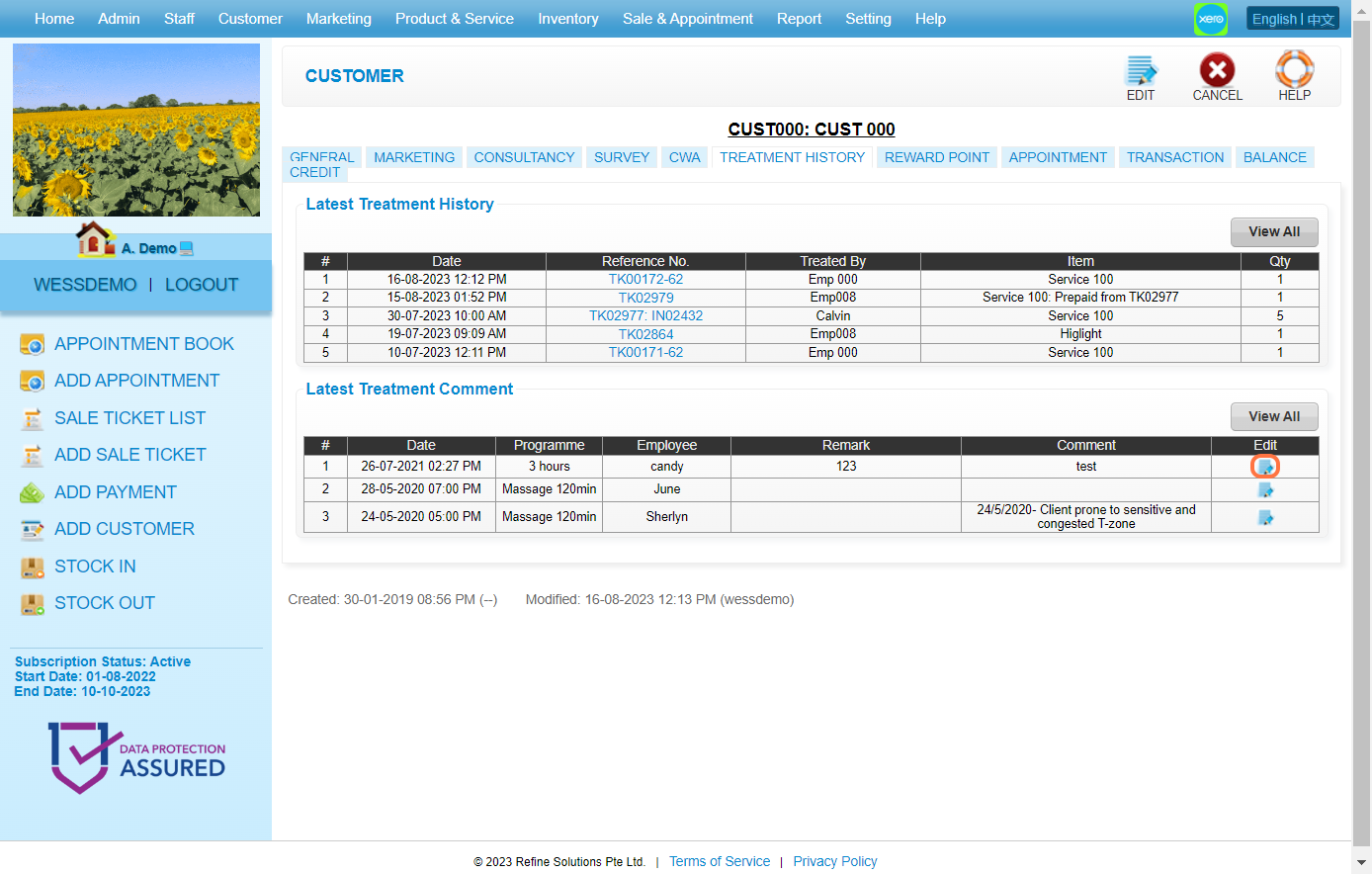Click the Edit customer icon
Viewport: 1372px width, 874px height.
tap(1141, 70)
